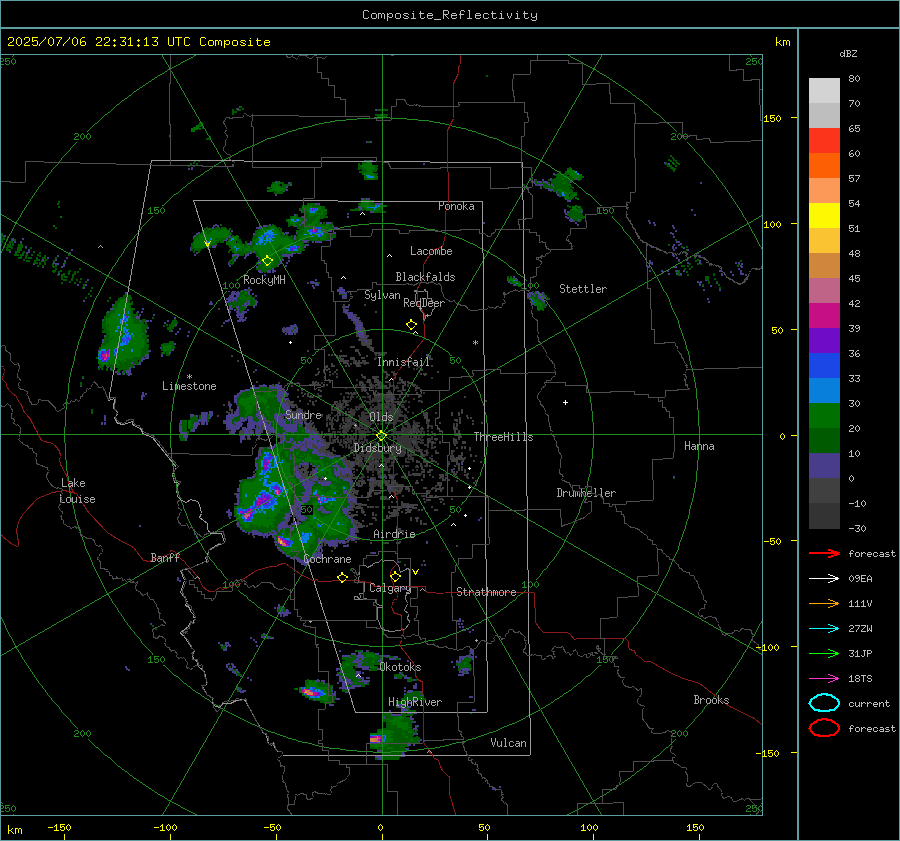Screen dimensions: 900x841
Task: Click the Hanna label
Action: tap(699, 446)
